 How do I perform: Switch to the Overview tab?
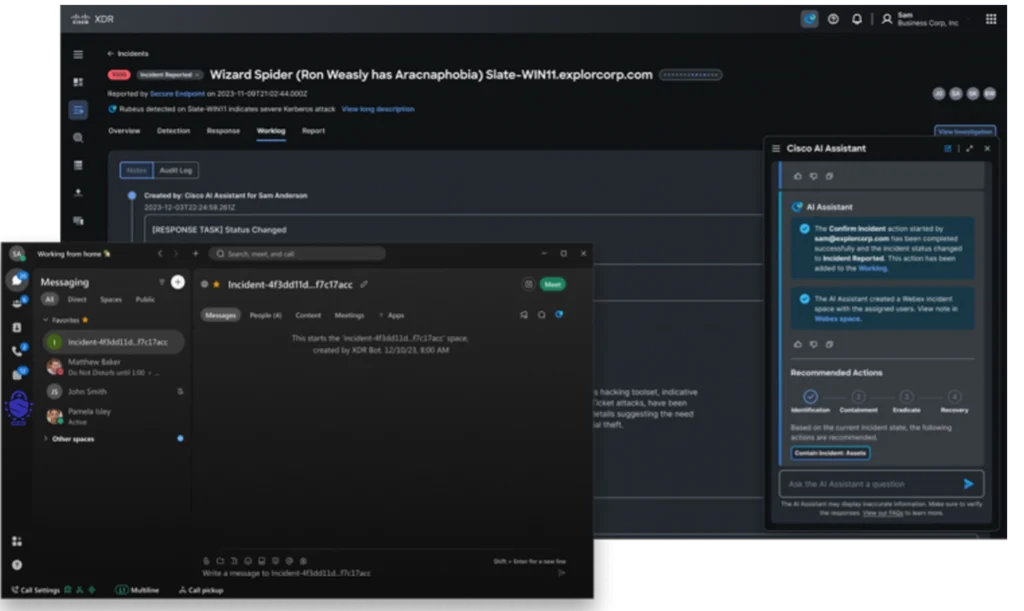coord(124,131)
